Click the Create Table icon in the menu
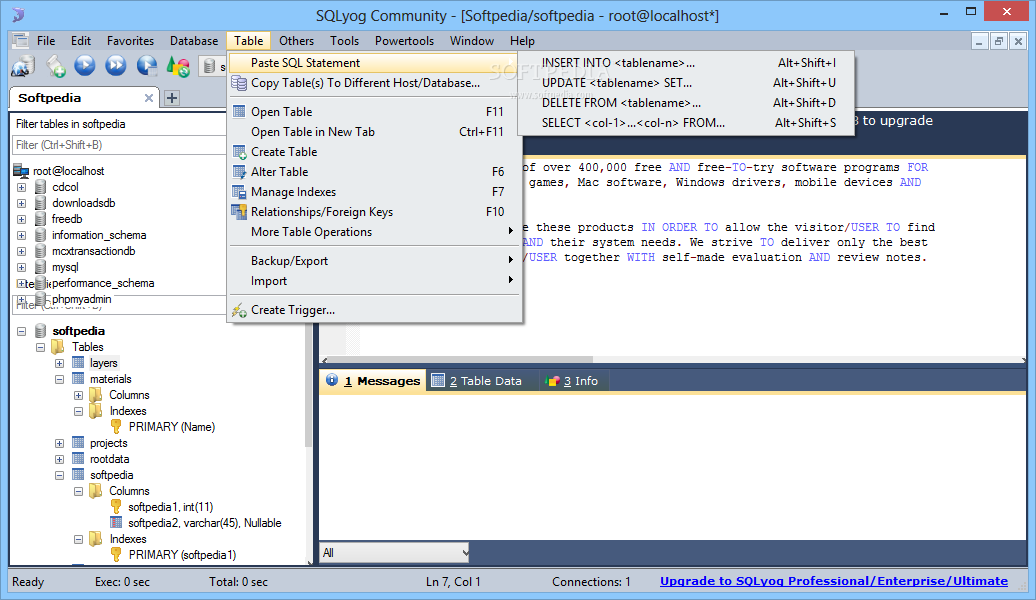Image resolution: width=1036 pixels, height=600 pixels. coord(239,152)
